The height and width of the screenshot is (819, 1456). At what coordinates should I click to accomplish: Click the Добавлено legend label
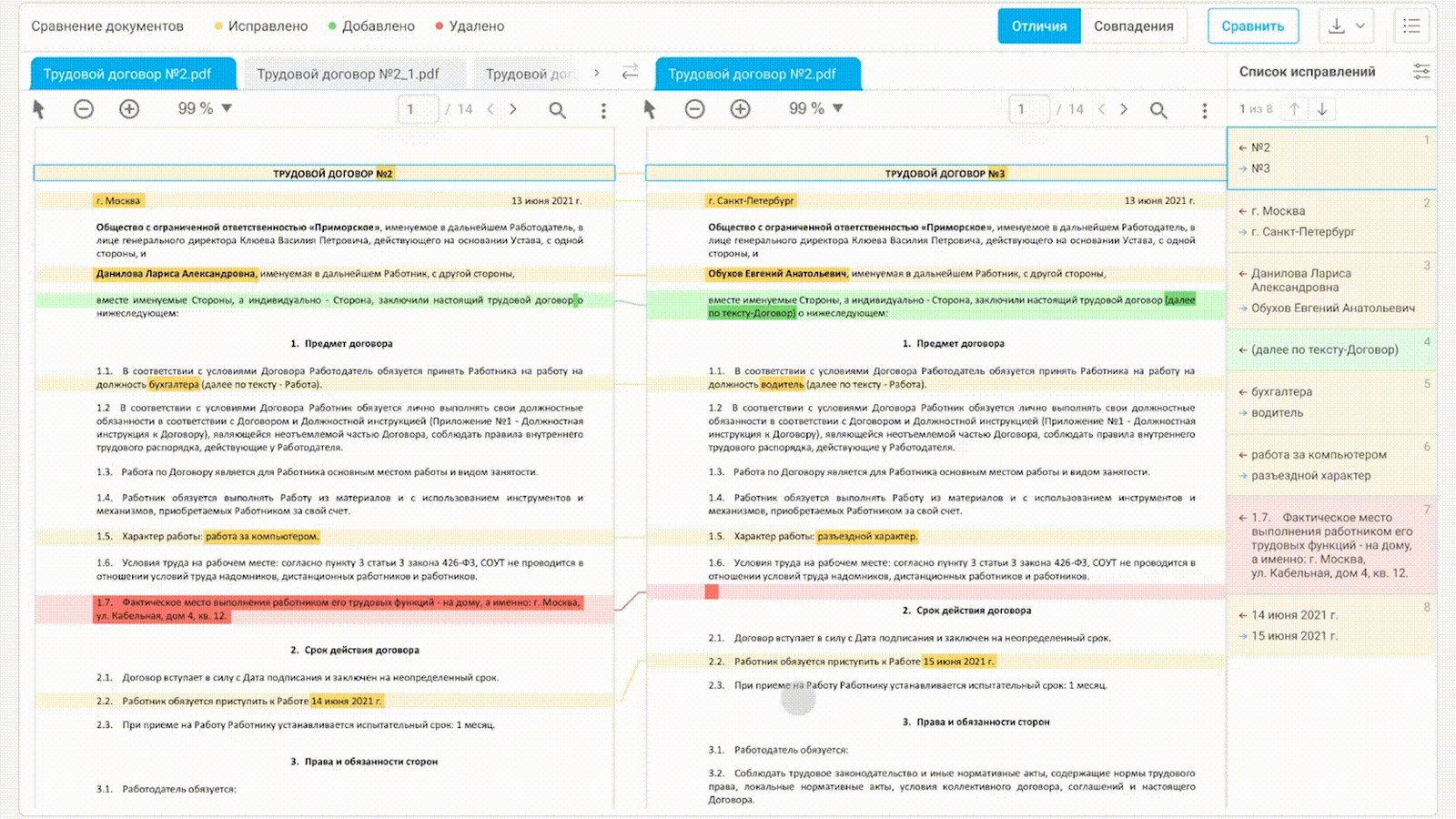379,26
